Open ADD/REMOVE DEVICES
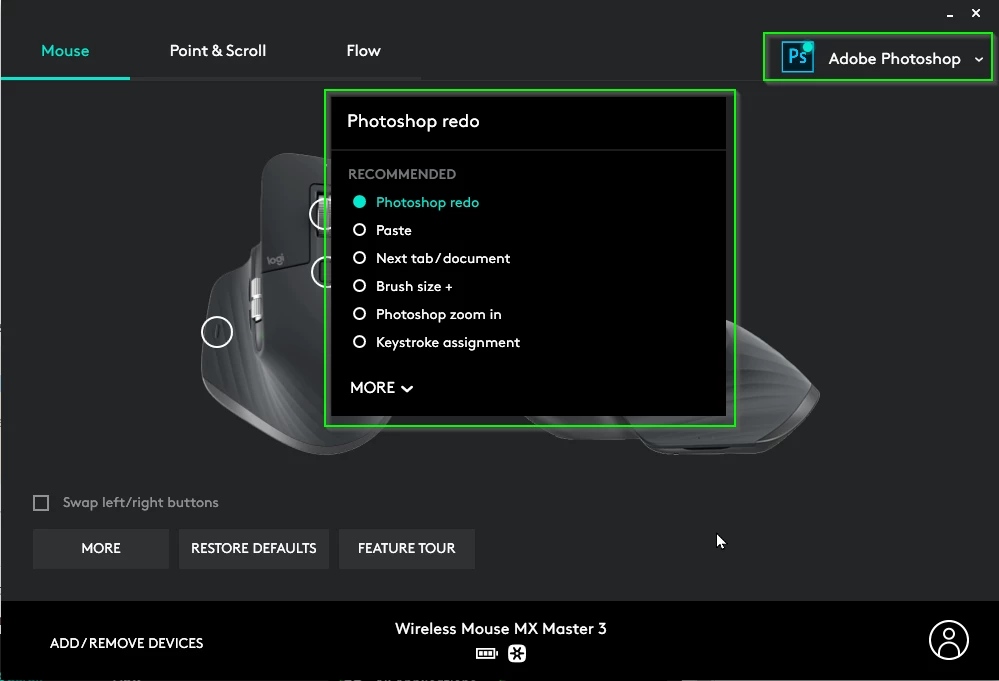The image size is (999, 681). (127, 643)
